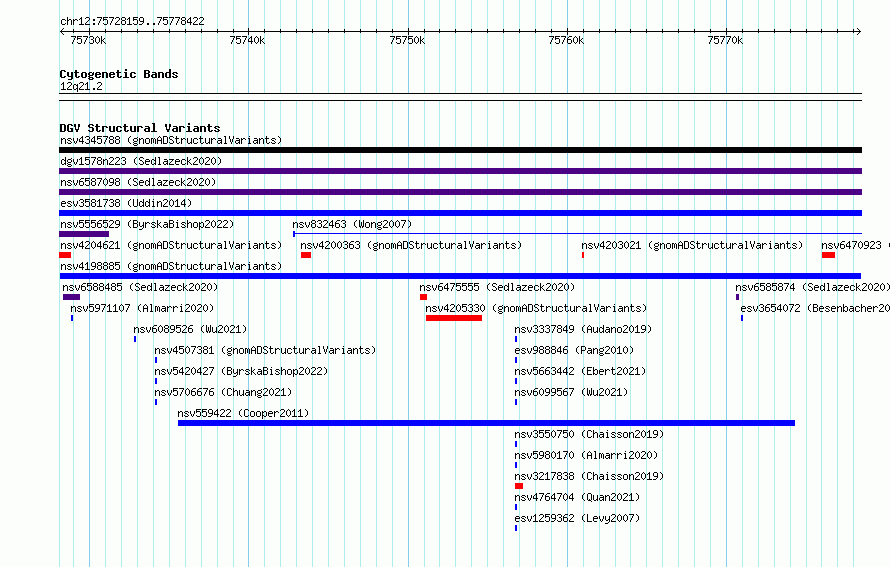This screenshot has width=890, height=567.
Task: Click the 75750k ruler tick label
Action: [x=407, y=40]
